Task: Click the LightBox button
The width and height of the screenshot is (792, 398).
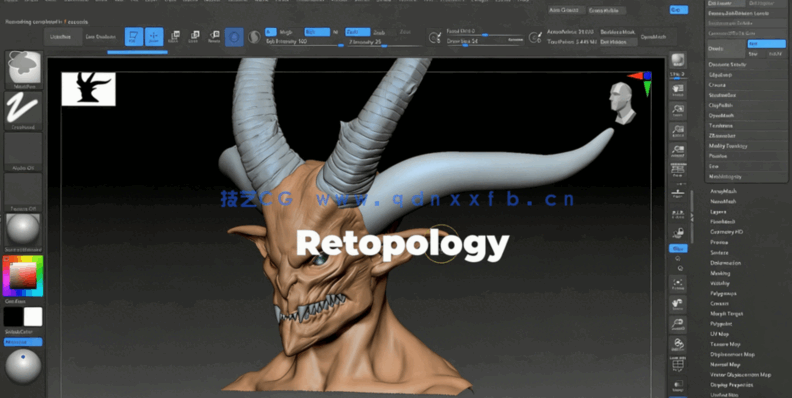Action: (x=63, y=37)
